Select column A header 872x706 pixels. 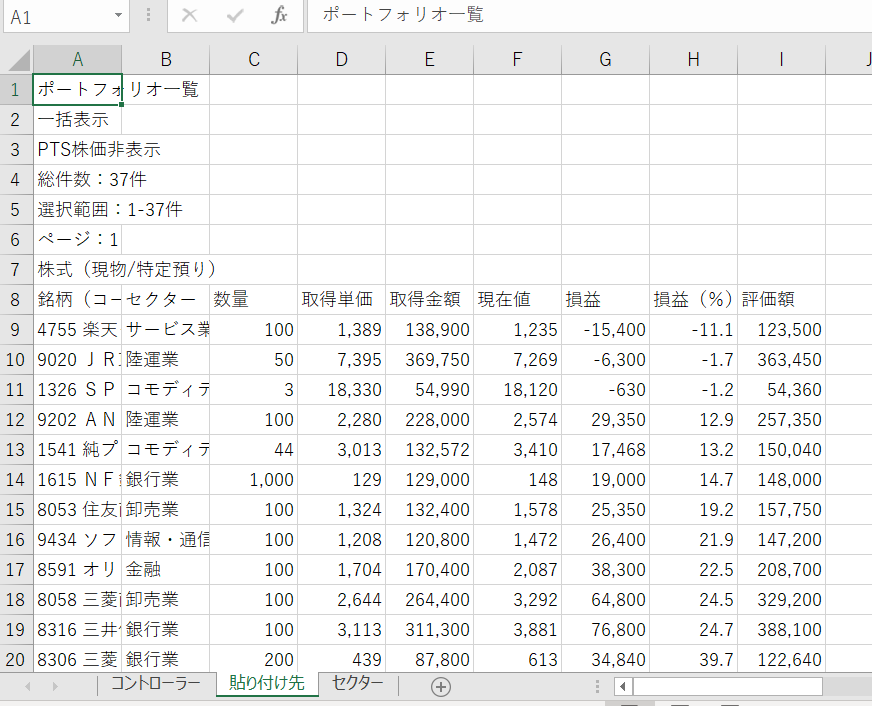[77, 59]
